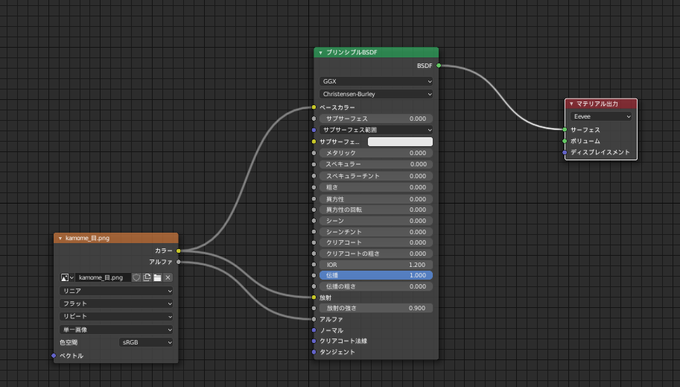Open the リピート extension dropdown
The height and width of the screenshot is (387, 680).
point(116,316)
